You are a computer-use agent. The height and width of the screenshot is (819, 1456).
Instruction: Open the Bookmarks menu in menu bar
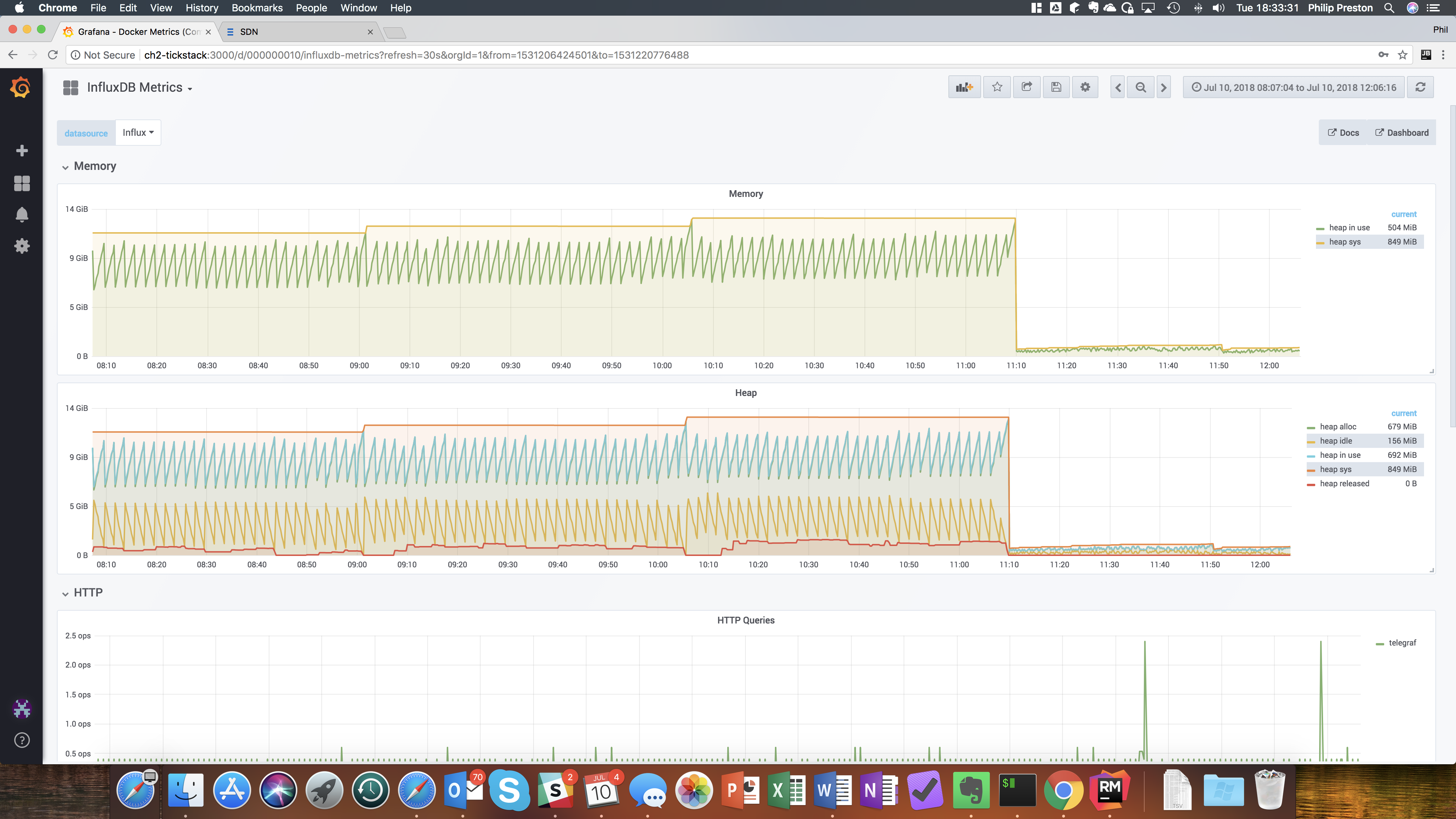[257, 8]
